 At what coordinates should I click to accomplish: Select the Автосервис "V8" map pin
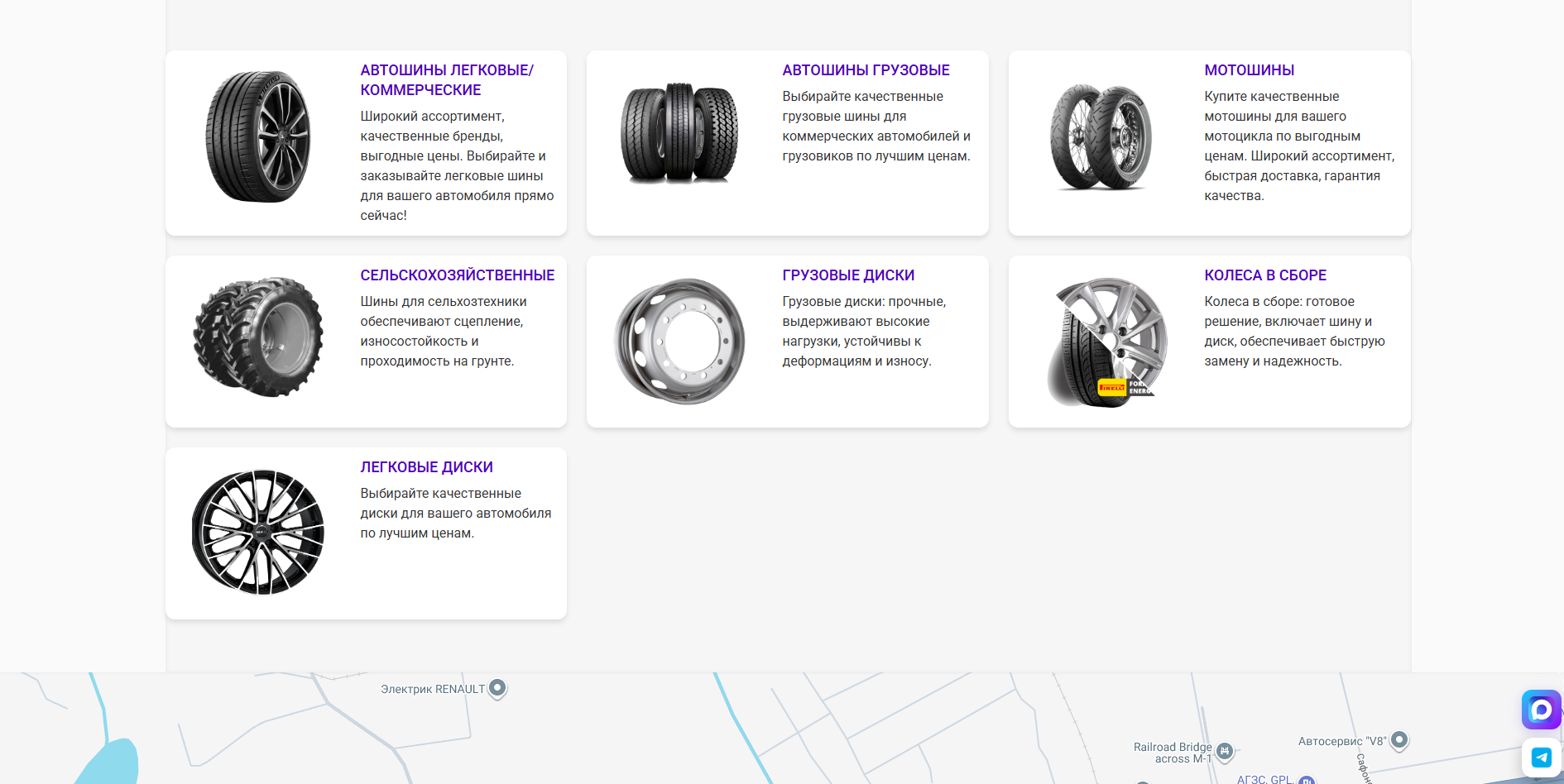click(1399, 740)
